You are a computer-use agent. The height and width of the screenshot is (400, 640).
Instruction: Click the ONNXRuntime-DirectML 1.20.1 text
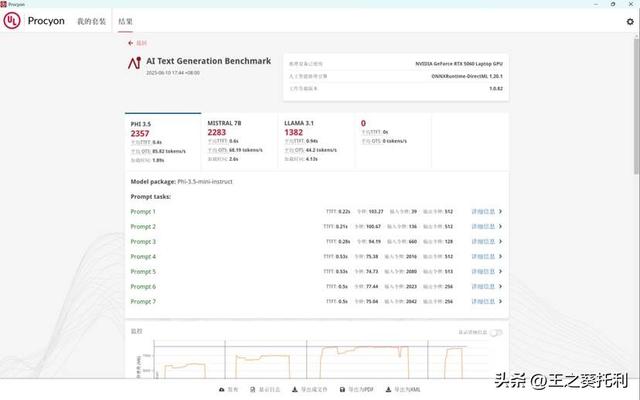[x=467, y=76]
